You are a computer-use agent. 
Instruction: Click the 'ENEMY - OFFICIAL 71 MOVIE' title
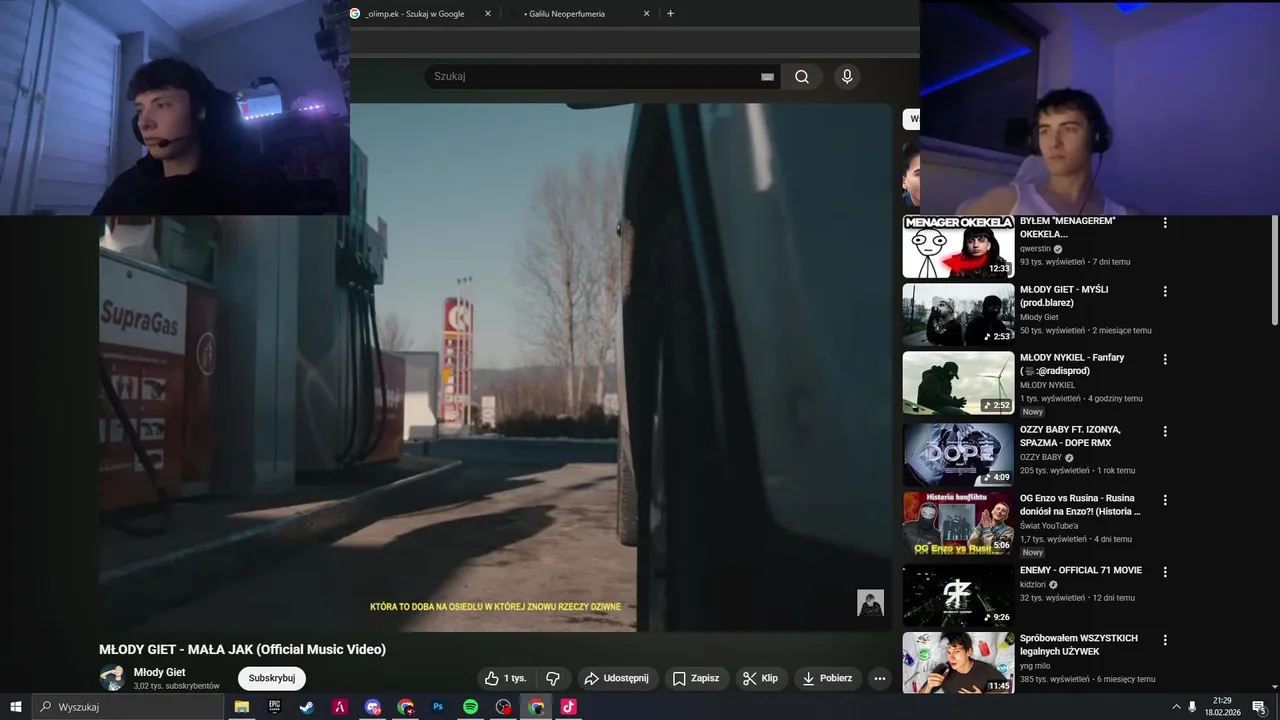1081,570
